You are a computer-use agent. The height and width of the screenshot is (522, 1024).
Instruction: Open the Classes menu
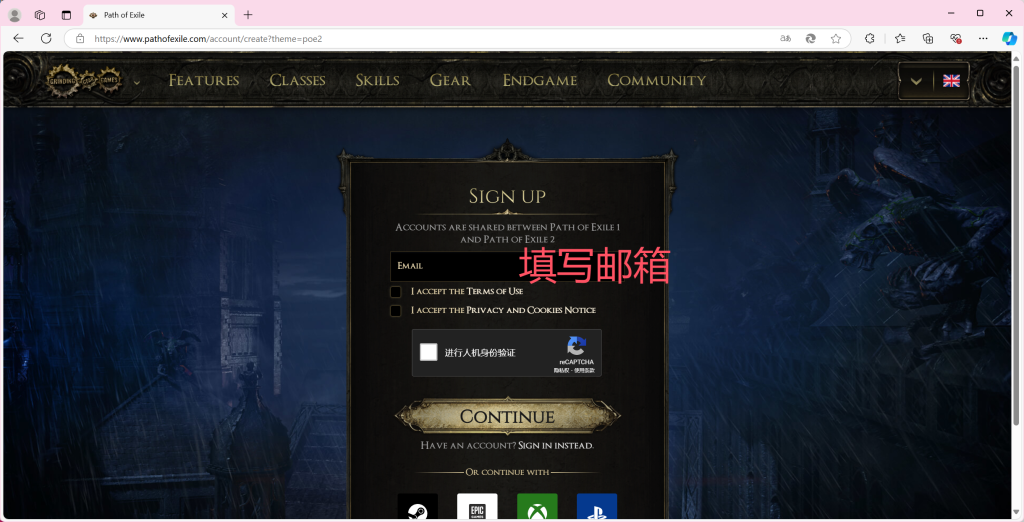point(297,80)
